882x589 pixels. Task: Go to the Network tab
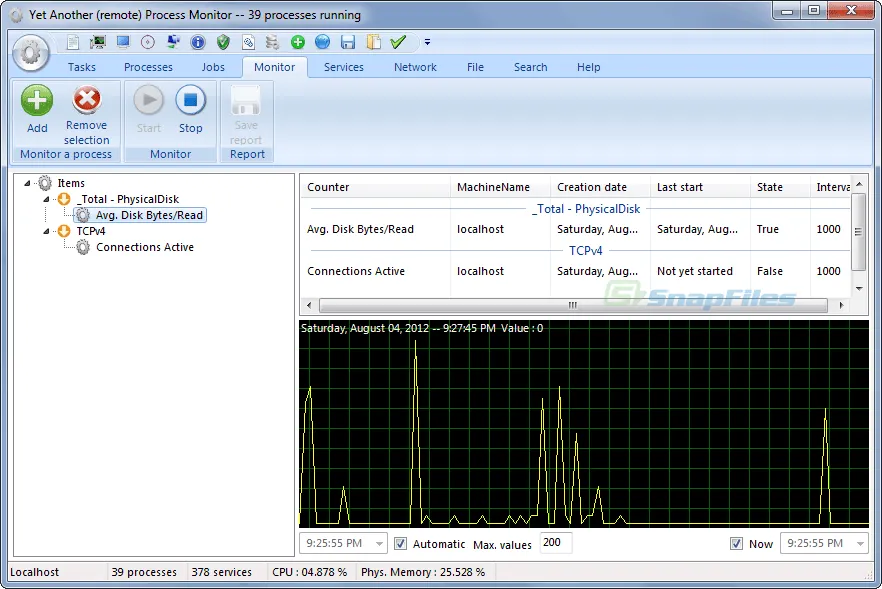415,67
